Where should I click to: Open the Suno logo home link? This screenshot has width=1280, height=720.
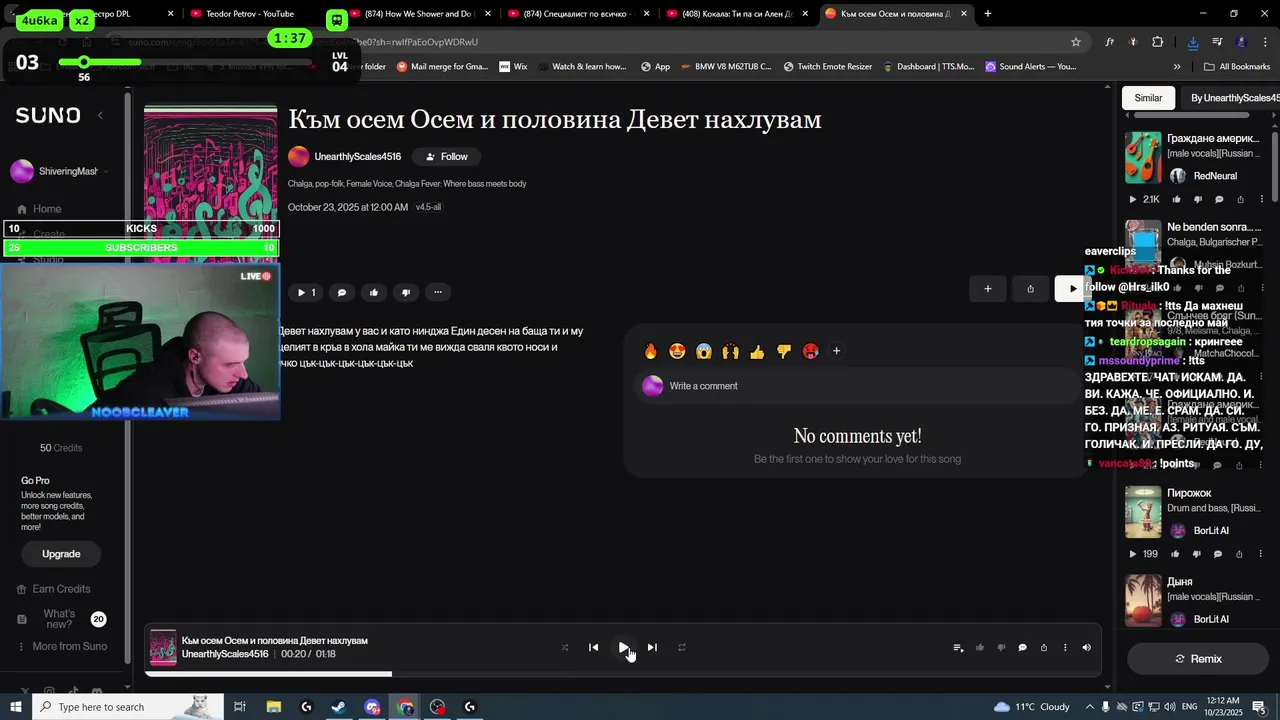[48, 116]
